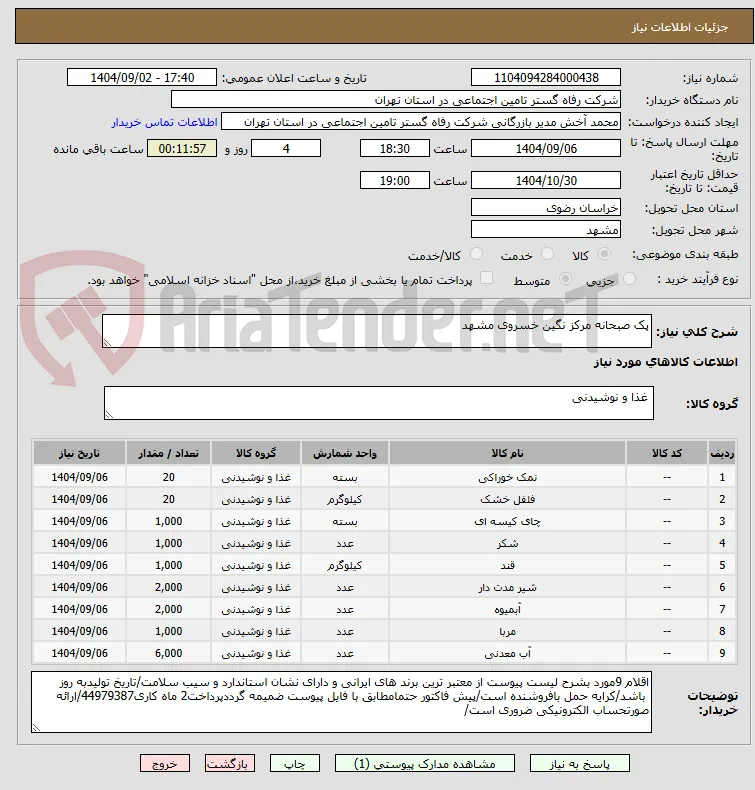This screenshot has width=755, height=790.
Task: Select the متوسط purchase type radio
Action: point(566,279)
